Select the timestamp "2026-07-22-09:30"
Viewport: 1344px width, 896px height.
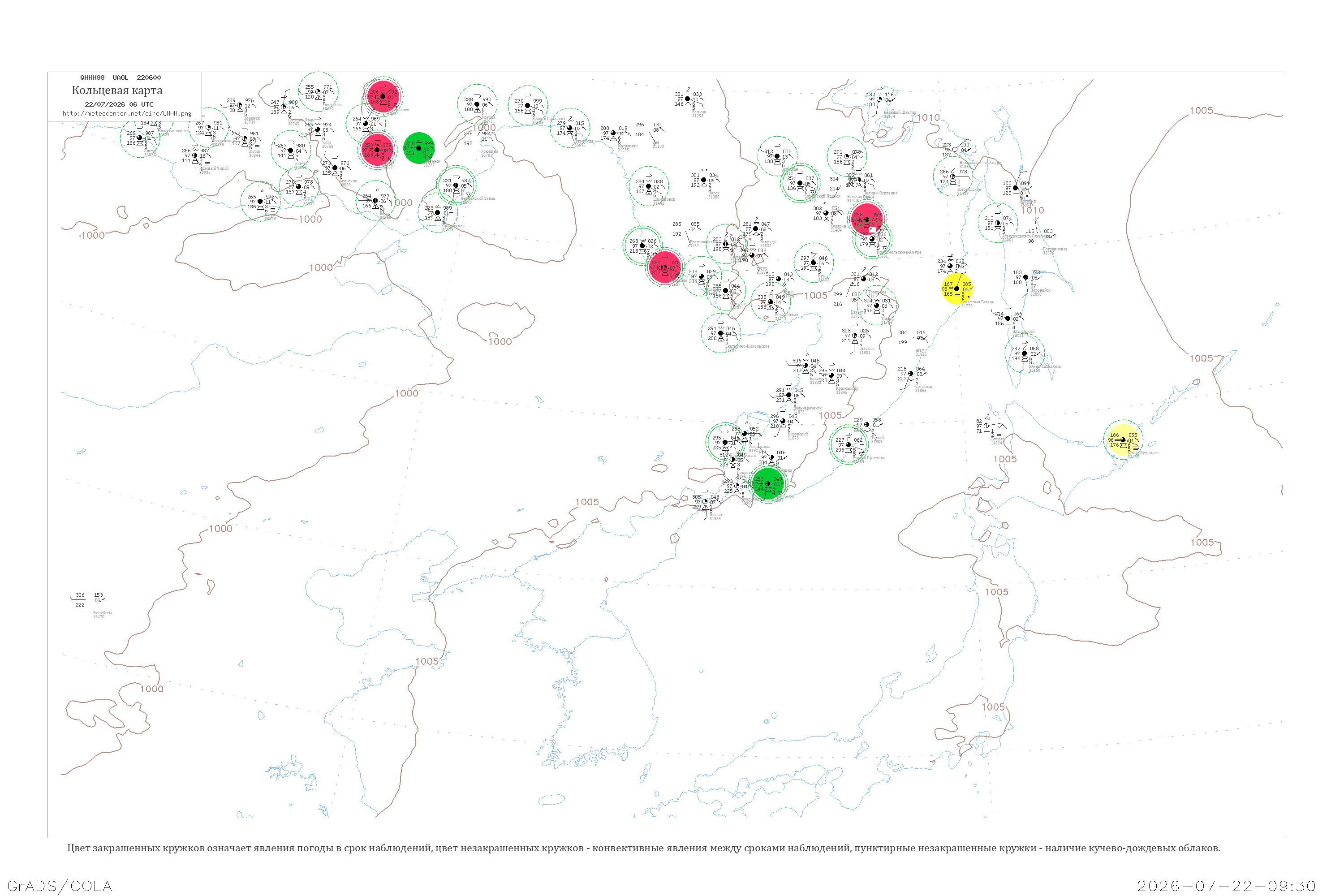1226,886
